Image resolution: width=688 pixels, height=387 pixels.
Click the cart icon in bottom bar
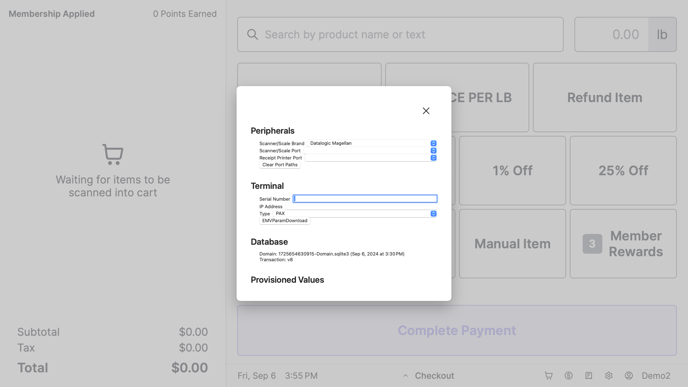pos(548,376)
